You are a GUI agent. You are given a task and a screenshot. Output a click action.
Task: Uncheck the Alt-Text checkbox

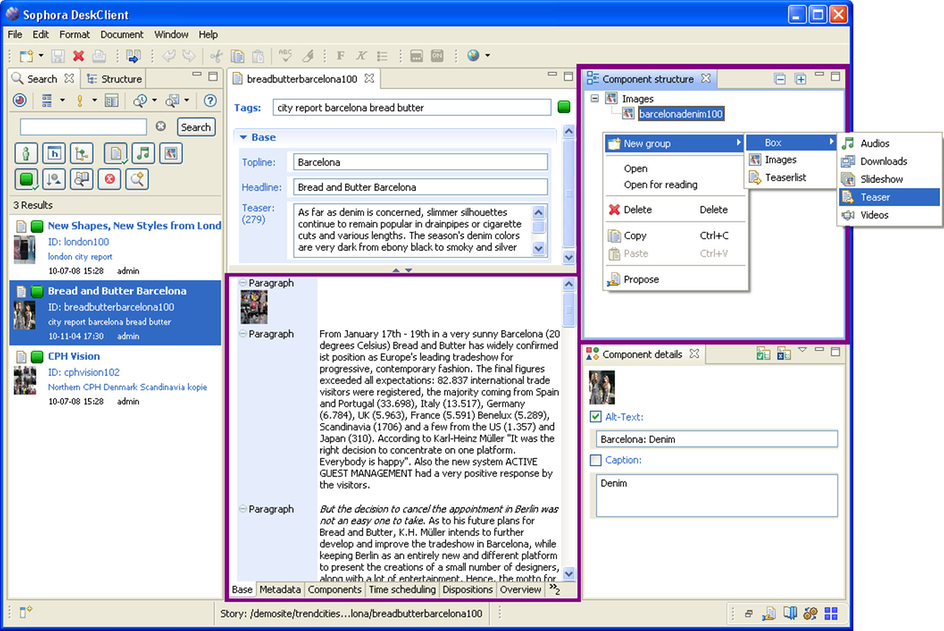596,417
